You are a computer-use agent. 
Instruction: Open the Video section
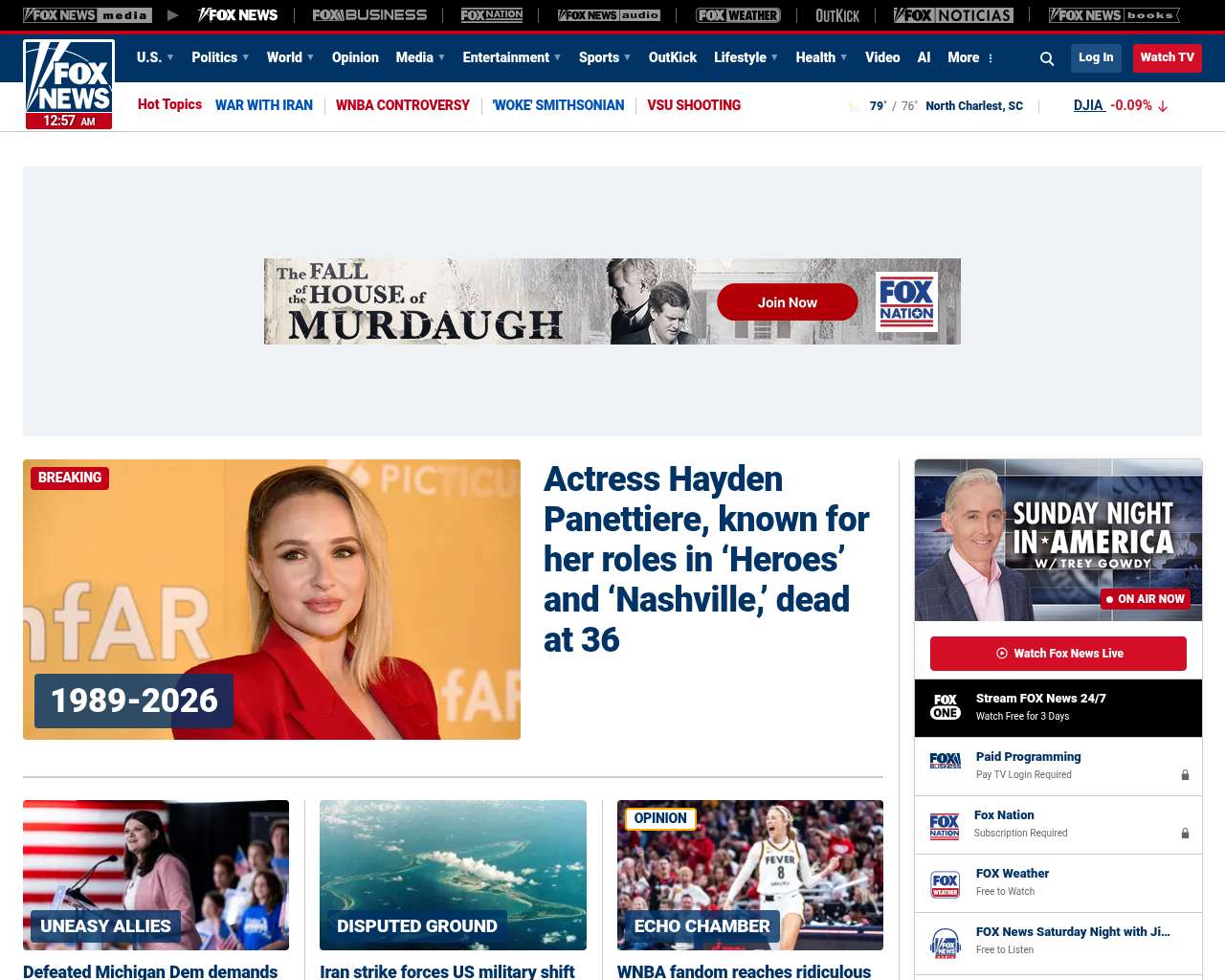tap(882, 57)
